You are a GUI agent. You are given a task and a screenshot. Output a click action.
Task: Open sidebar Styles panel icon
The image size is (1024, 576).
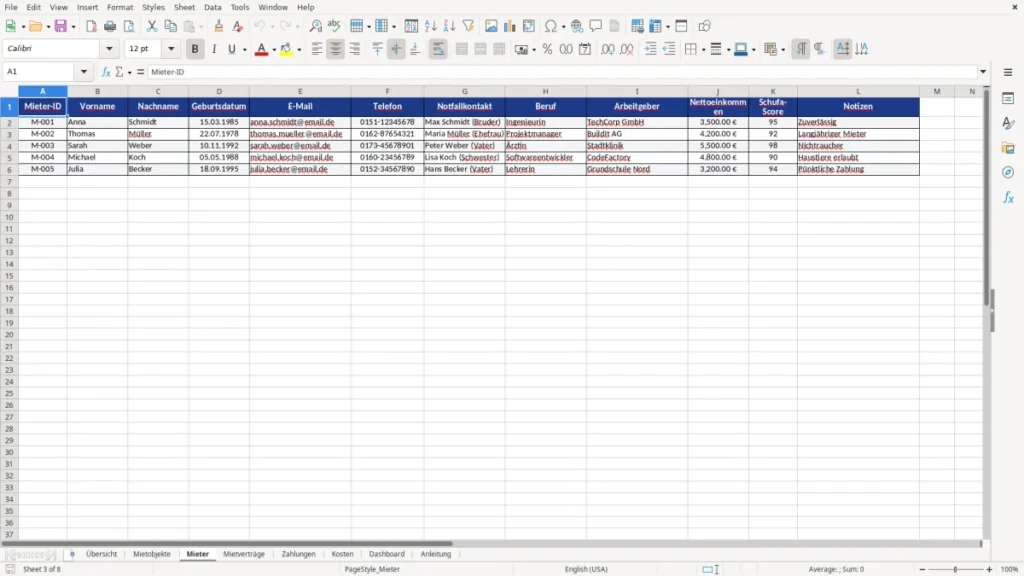point(1008,123)
